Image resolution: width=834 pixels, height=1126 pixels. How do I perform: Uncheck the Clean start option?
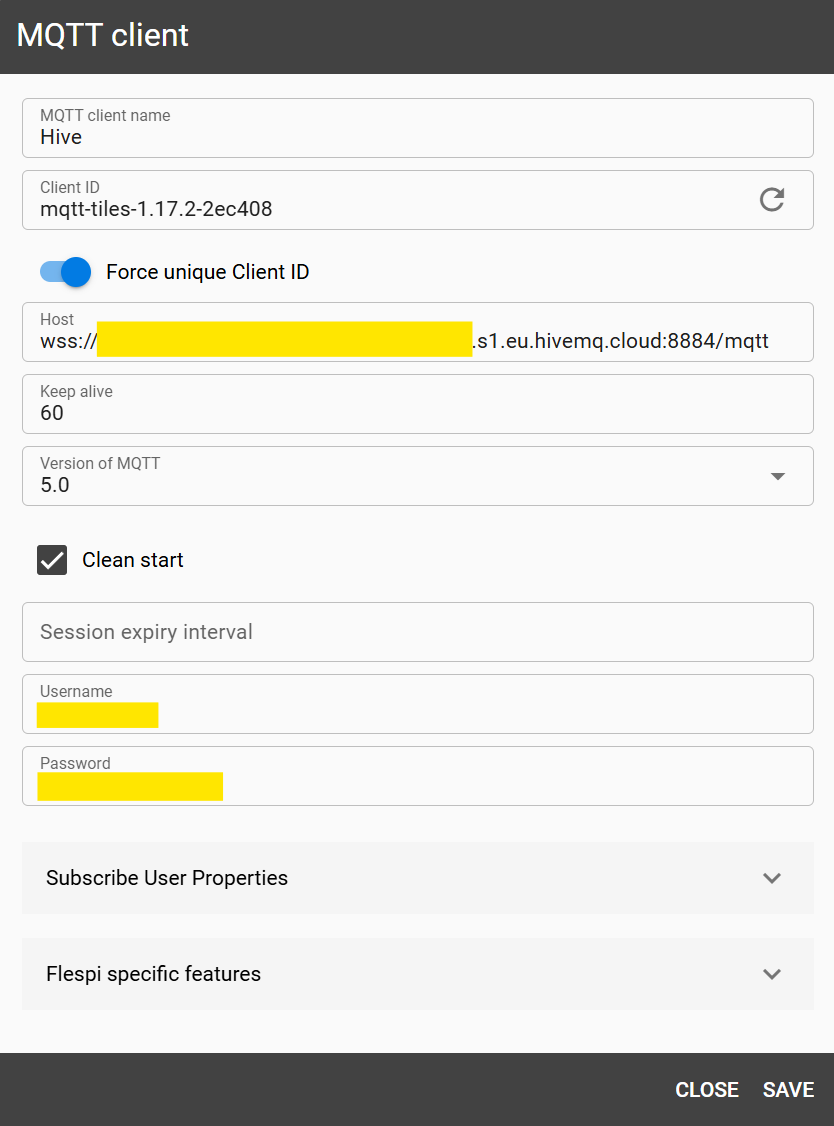pyautogui.click(x=51, y=560)
